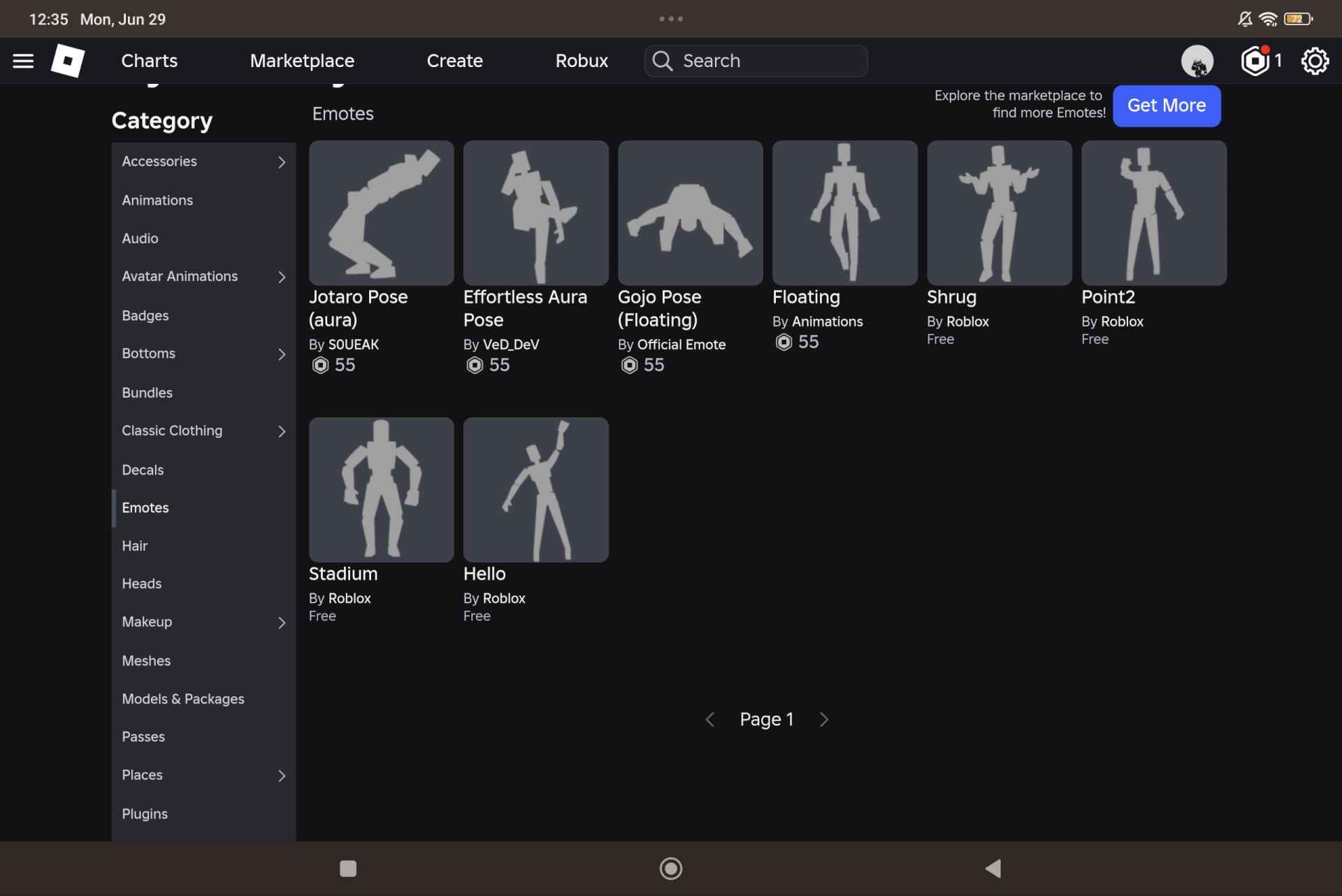1342x896 pixels.
Task: Open the Floating emote thumbnail
Action: tap(844, 212)
